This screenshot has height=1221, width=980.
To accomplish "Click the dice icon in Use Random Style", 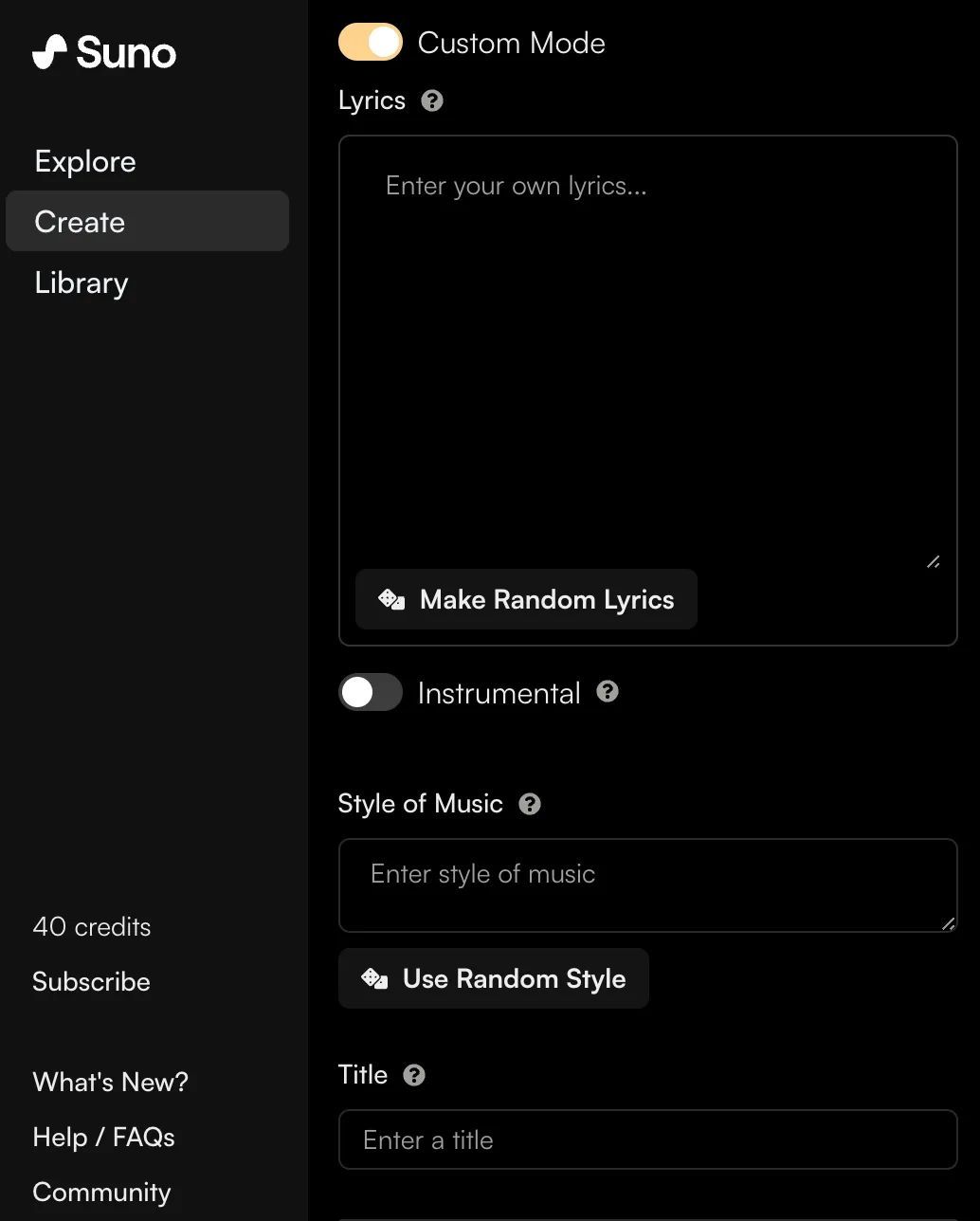I will point(374,978).
